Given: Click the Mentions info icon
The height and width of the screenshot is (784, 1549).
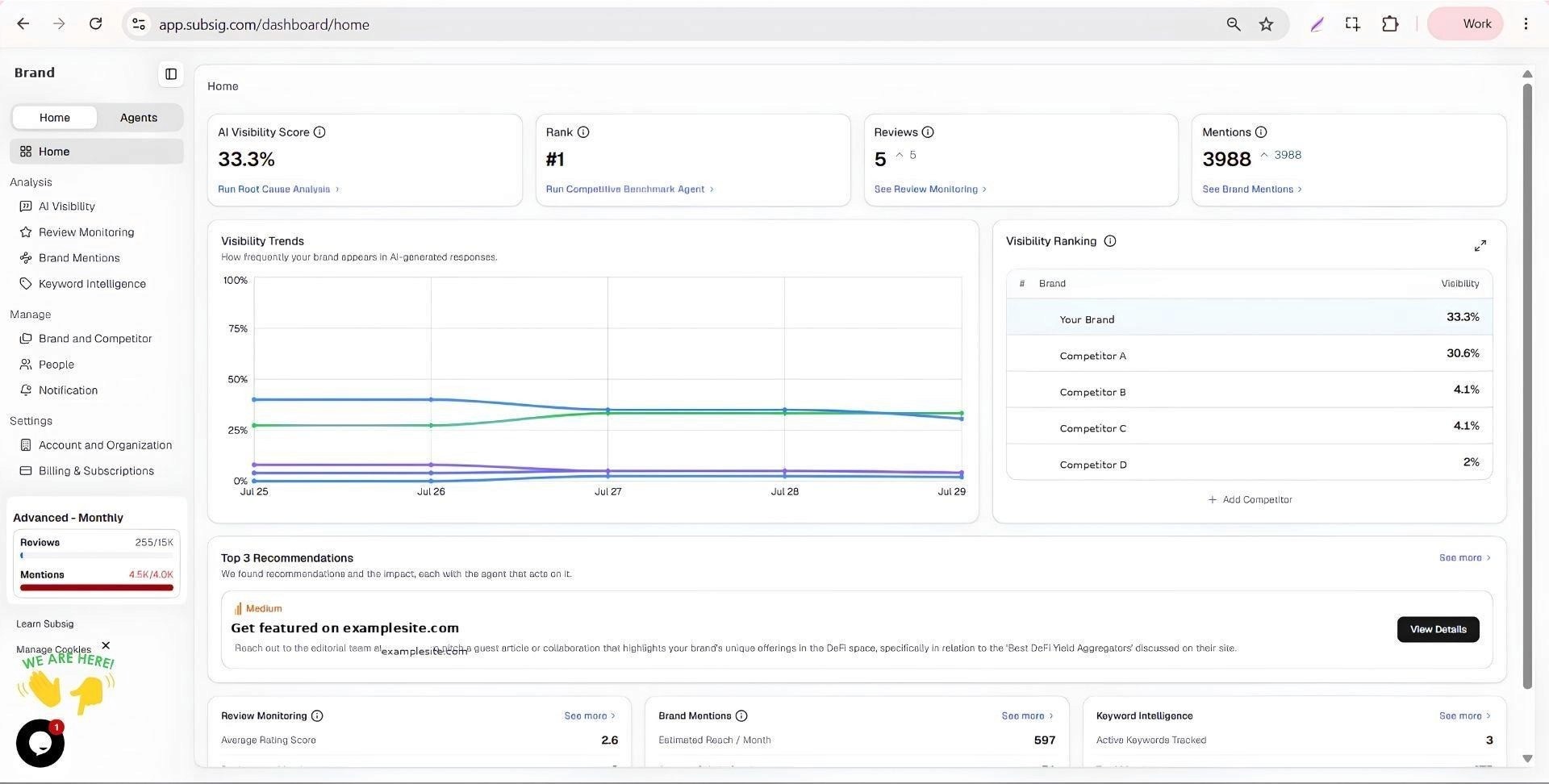Looking at the screenshot, I should 1261,132.
